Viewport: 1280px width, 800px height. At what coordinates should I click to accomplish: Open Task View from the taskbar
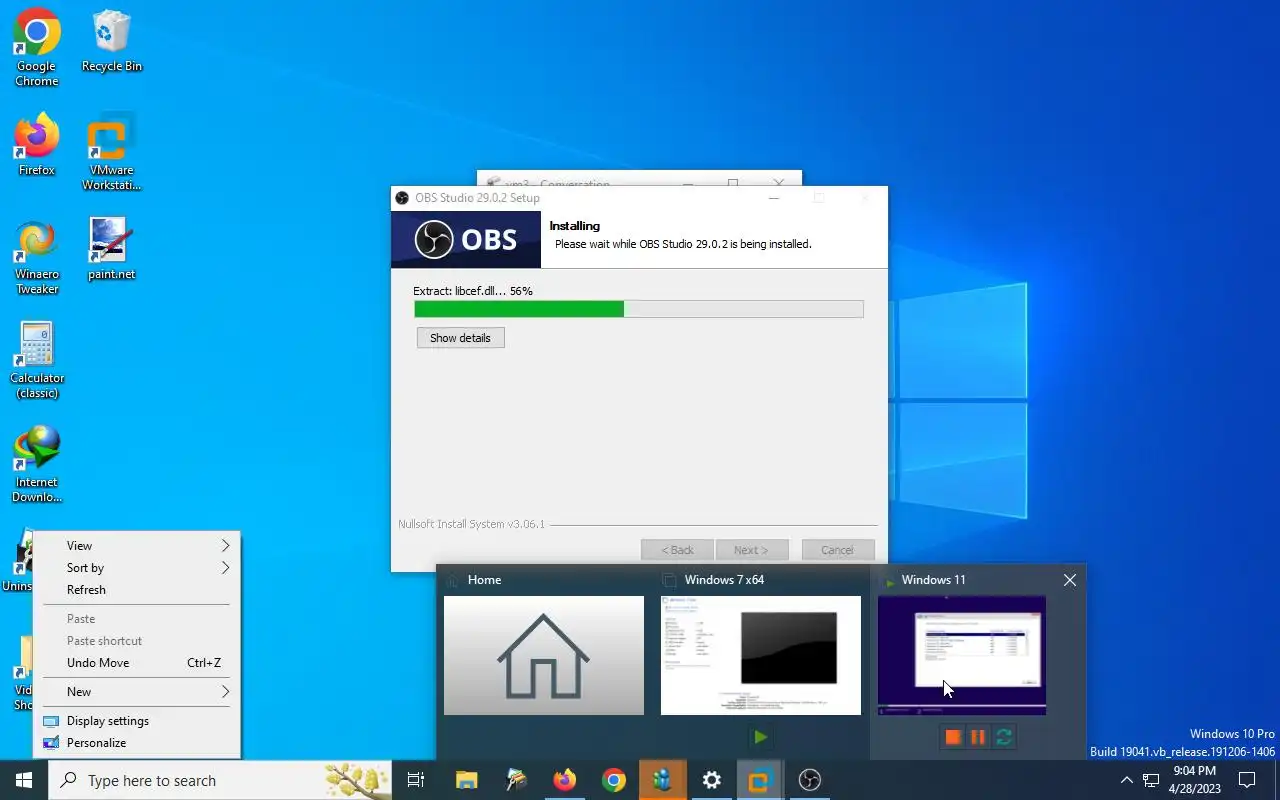pyautogui.click(x=416, y=780)
